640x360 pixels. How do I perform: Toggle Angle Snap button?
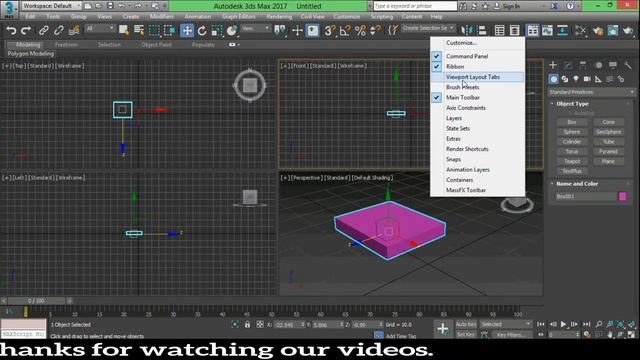pos(345,30)
